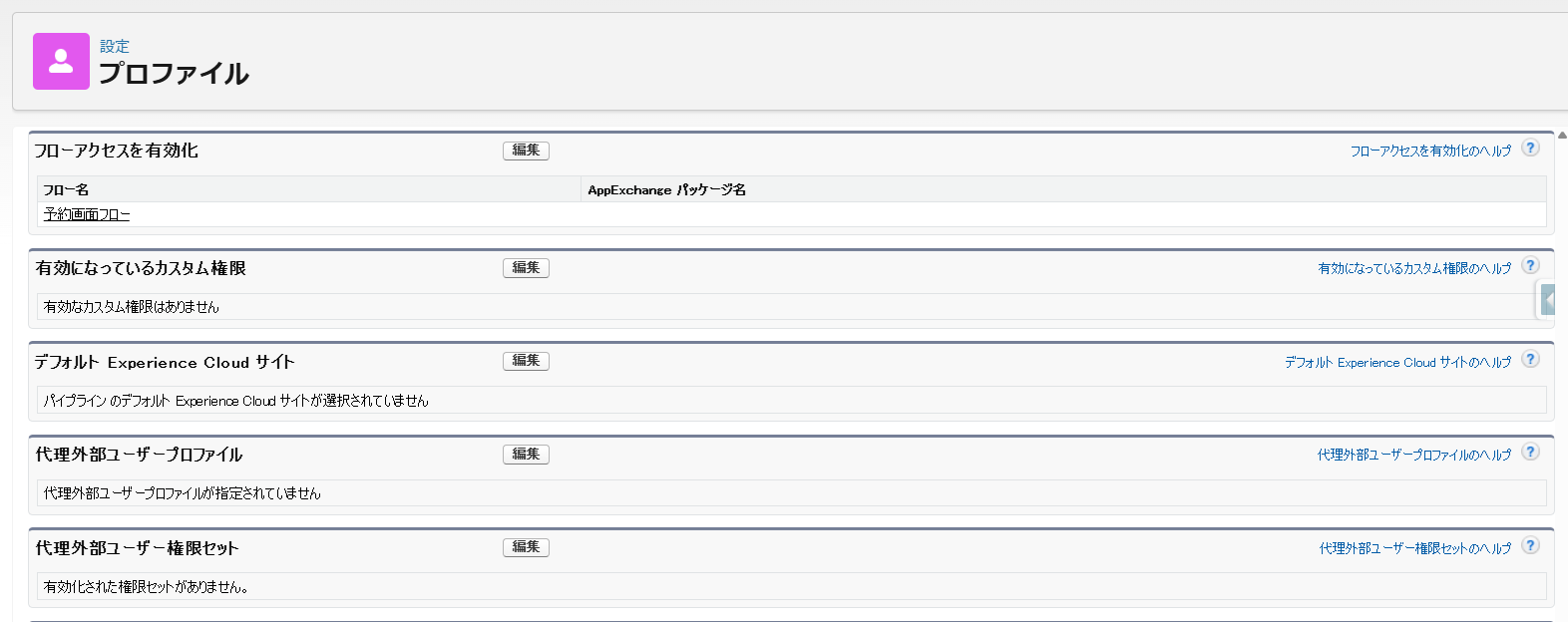Click 編集 button for 有効になっているカスタム権限
1568x622 pixels.
tap(526, 268)
